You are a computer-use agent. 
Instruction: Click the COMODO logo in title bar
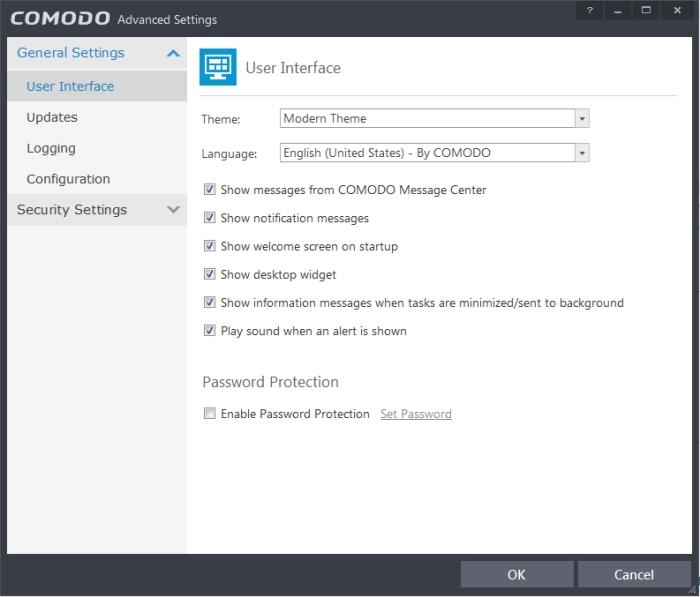(x=60, y=18)
